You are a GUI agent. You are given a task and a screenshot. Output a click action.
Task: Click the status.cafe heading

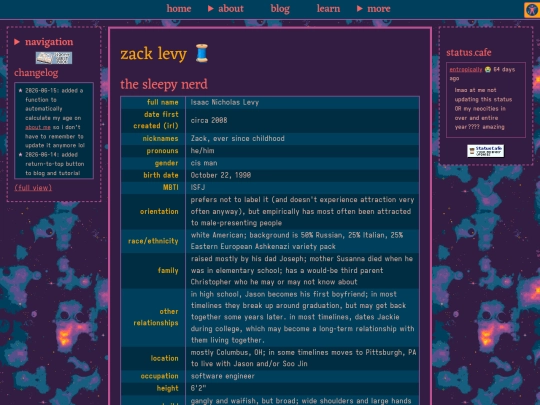469,53
